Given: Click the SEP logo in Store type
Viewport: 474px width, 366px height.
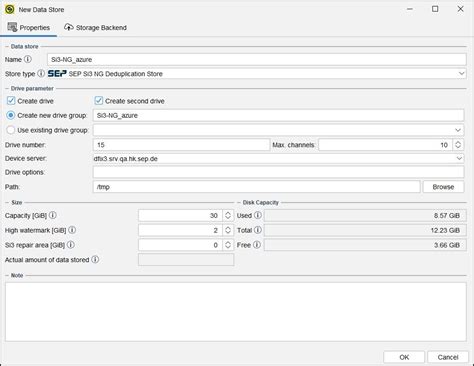Looking at the screenshot, I should tap(57, 73).
